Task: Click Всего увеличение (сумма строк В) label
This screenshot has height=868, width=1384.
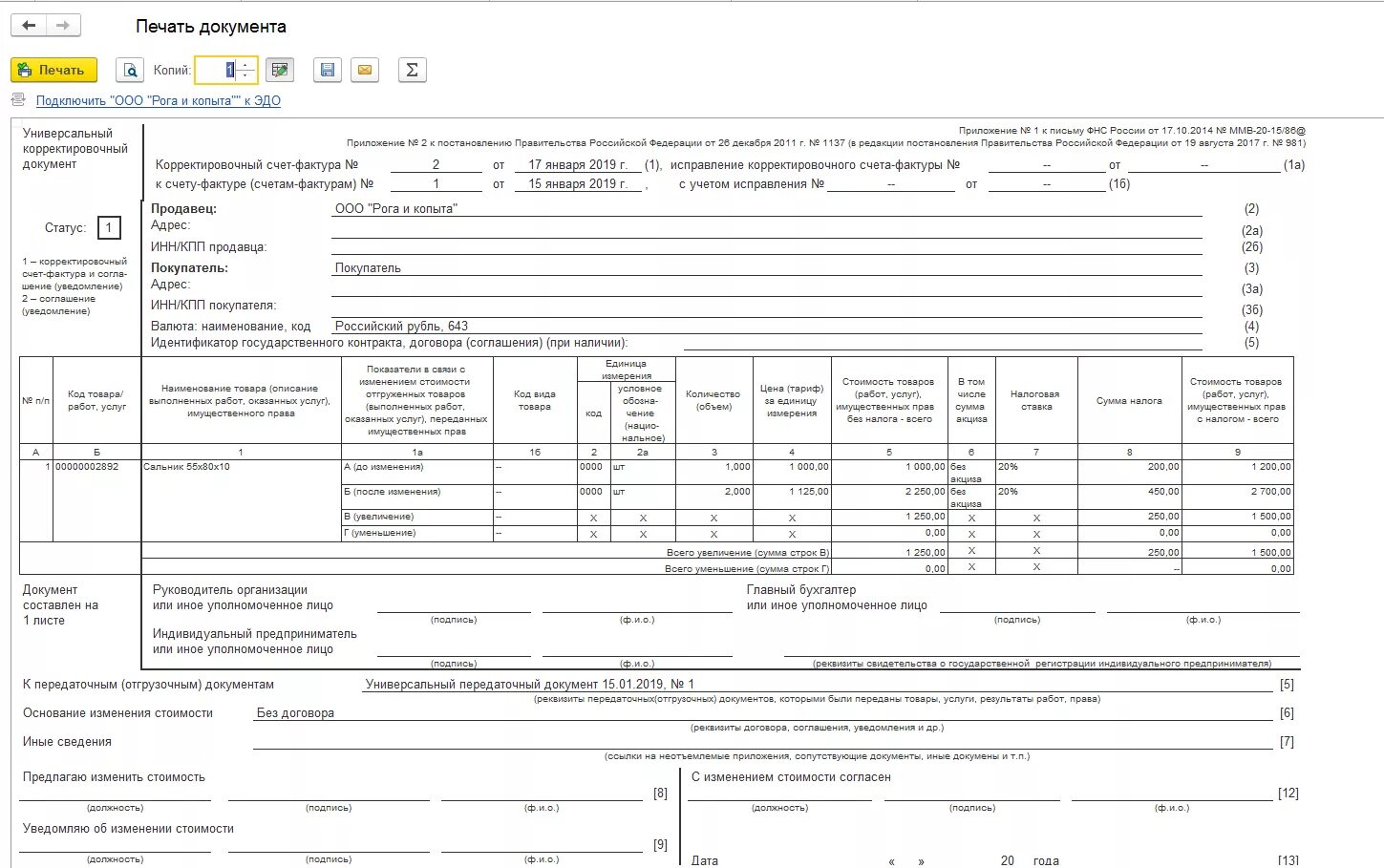Action: click(748, 553)
